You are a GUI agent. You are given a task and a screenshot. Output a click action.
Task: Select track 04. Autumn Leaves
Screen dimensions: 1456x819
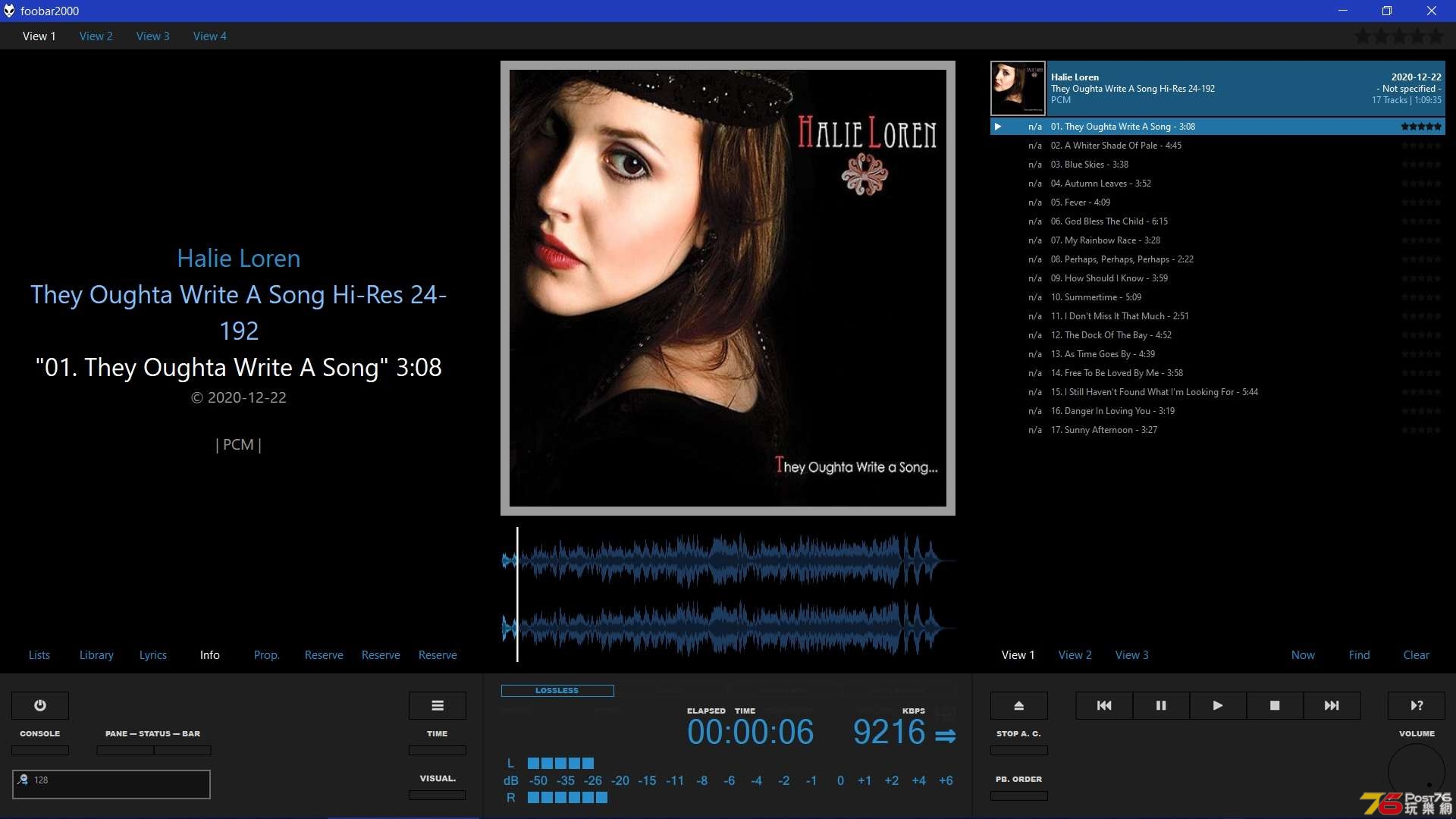tap(1218, 184)
